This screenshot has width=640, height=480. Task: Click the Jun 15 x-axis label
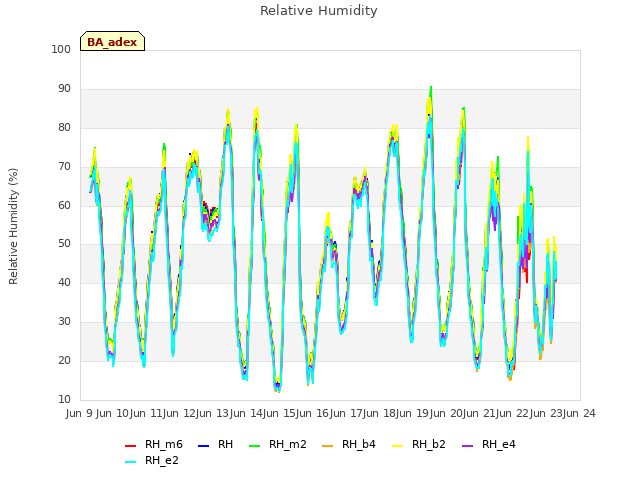(277, 413)
